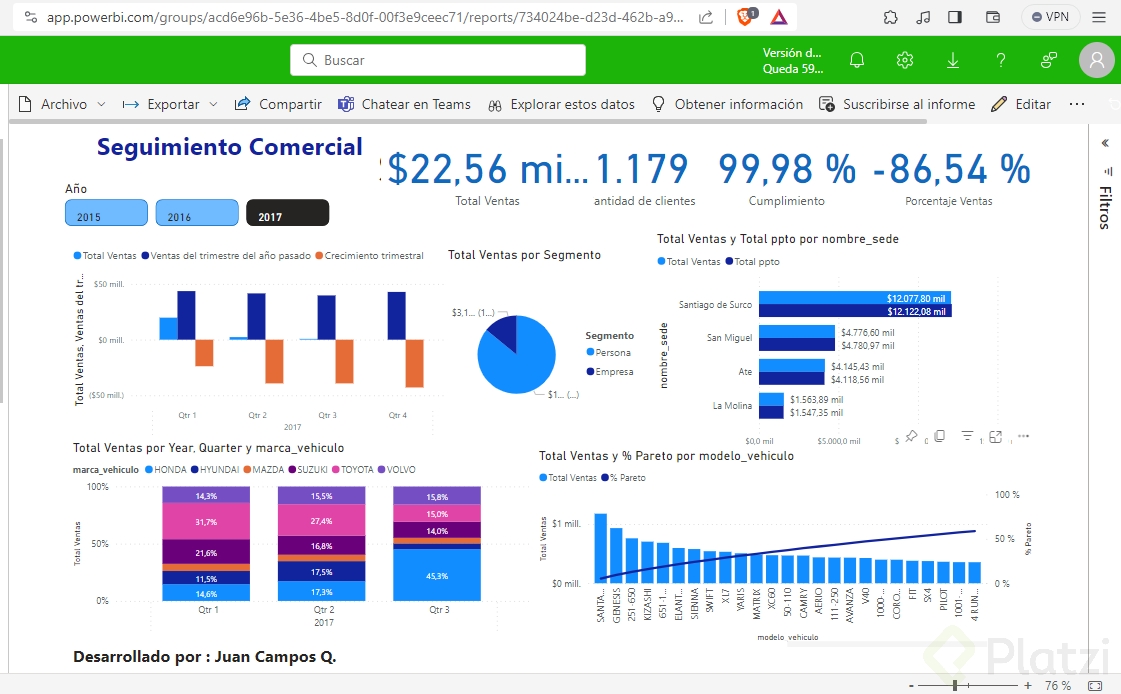The image size is (1121, 694).
Task: Open focus mode on the sede chart
Action: click(x=996, y=436)
